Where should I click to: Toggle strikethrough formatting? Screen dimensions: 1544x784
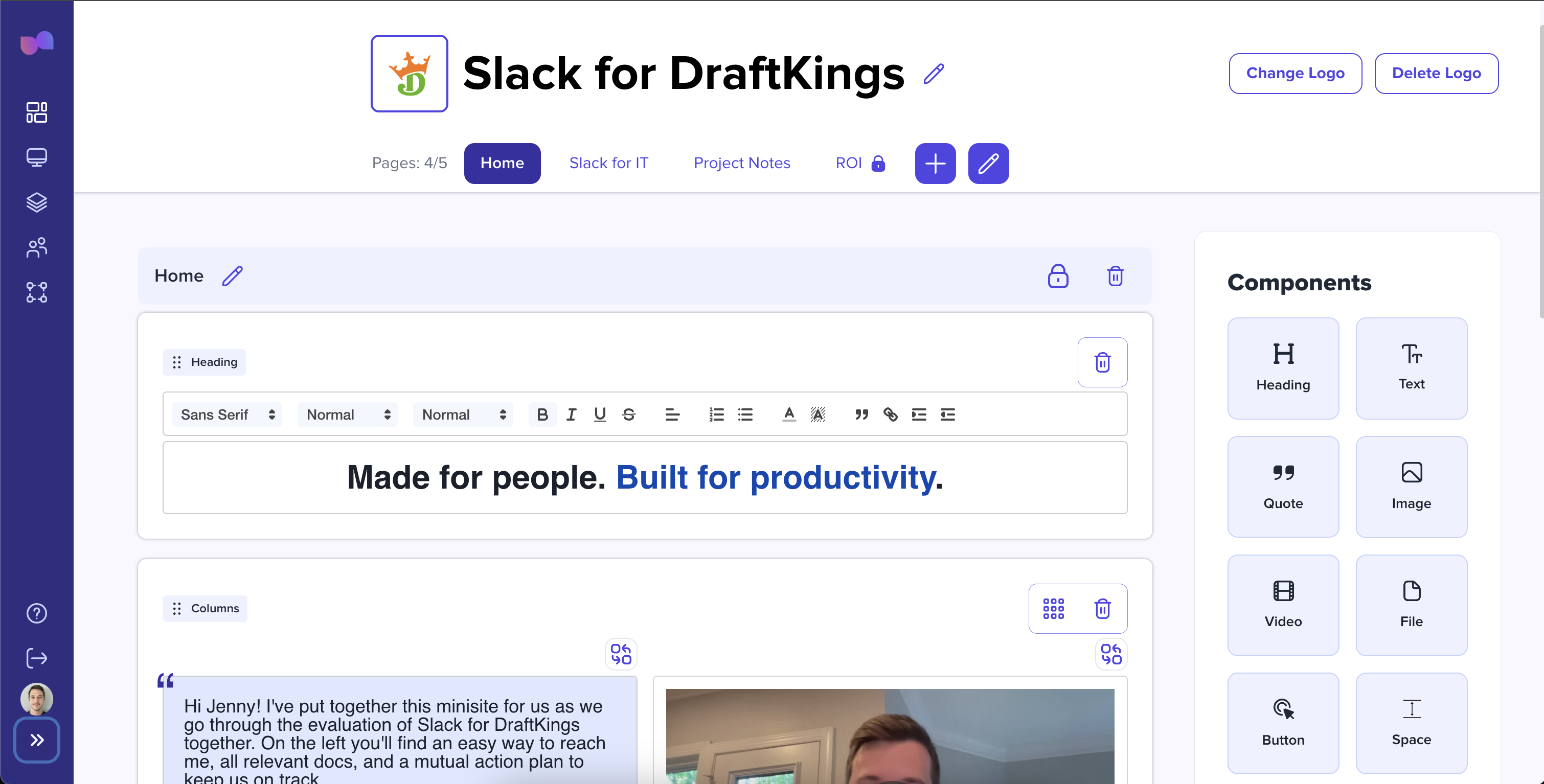629,414
